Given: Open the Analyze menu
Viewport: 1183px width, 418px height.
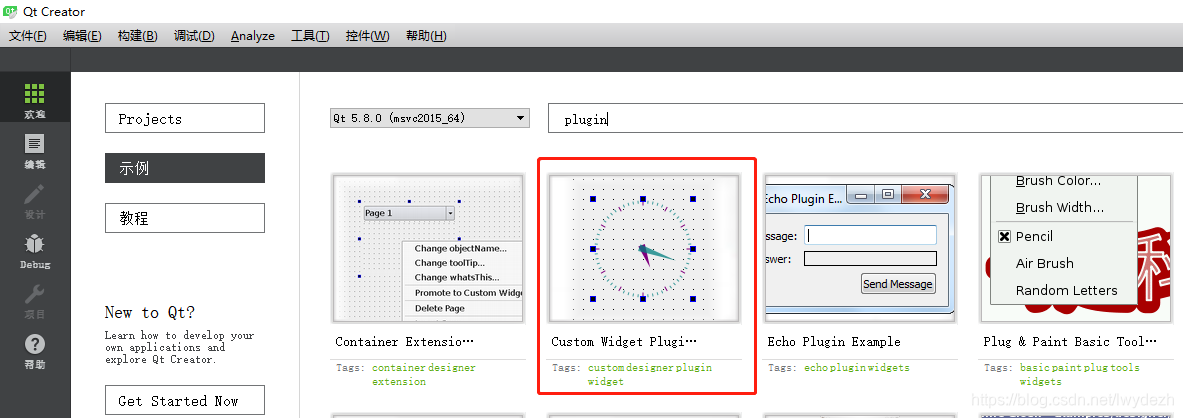Looking at the screenshot, I should click(253, 35).
